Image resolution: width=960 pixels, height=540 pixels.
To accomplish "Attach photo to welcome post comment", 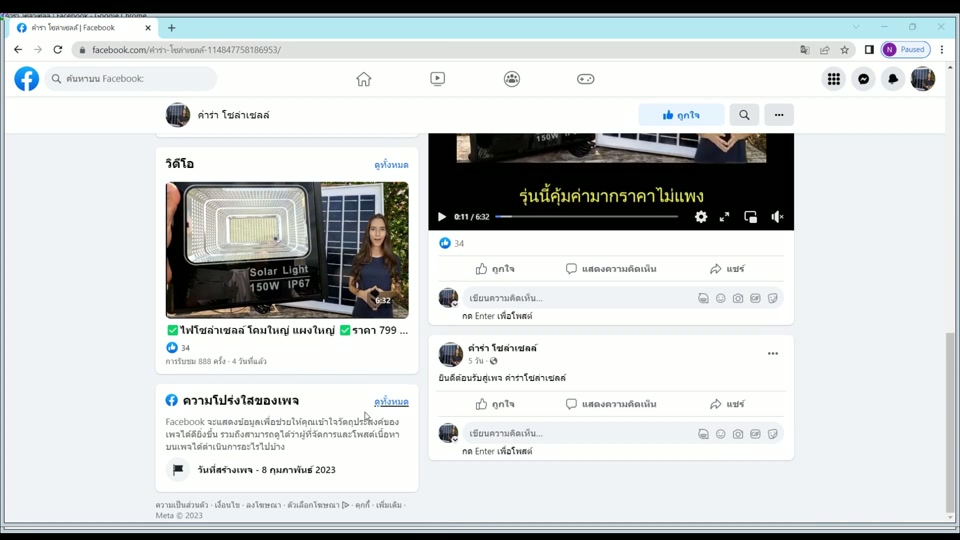I will click(x=738, y=433).
